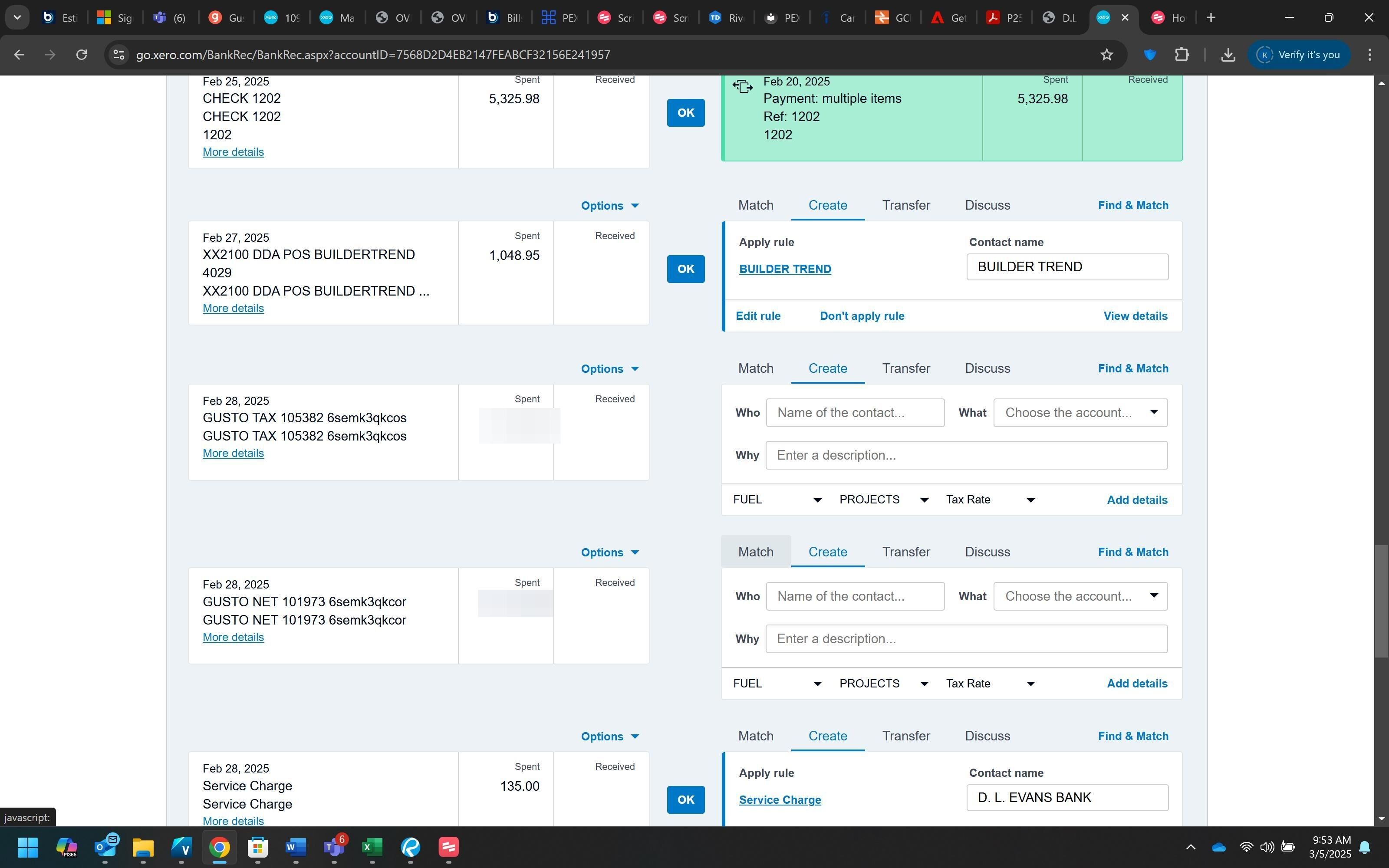Viewport: 1389px width, 868px height.
Task: Reload the Xero bank reconciliation page
Action: [x=82, y=55]
